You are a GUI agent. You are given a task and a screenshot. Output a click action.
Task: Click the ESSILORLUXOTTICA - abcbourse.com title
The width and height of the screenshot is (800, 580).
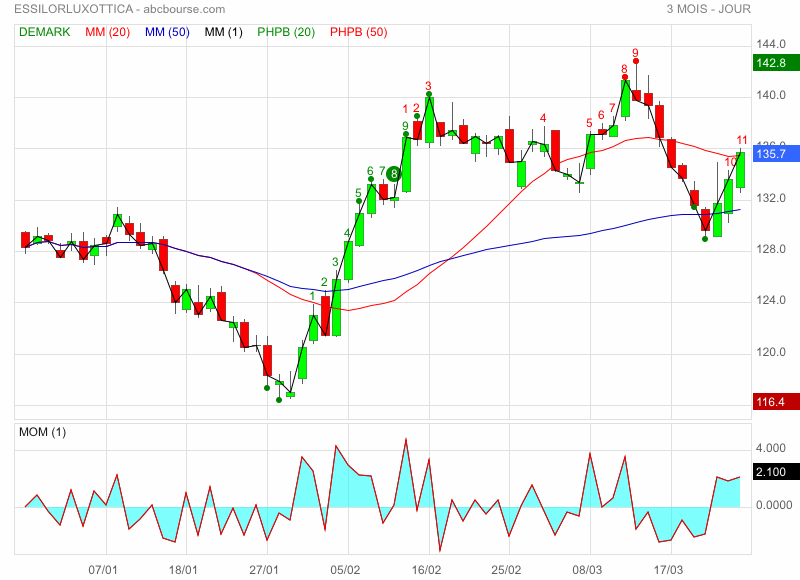click(x=119, y=9)
